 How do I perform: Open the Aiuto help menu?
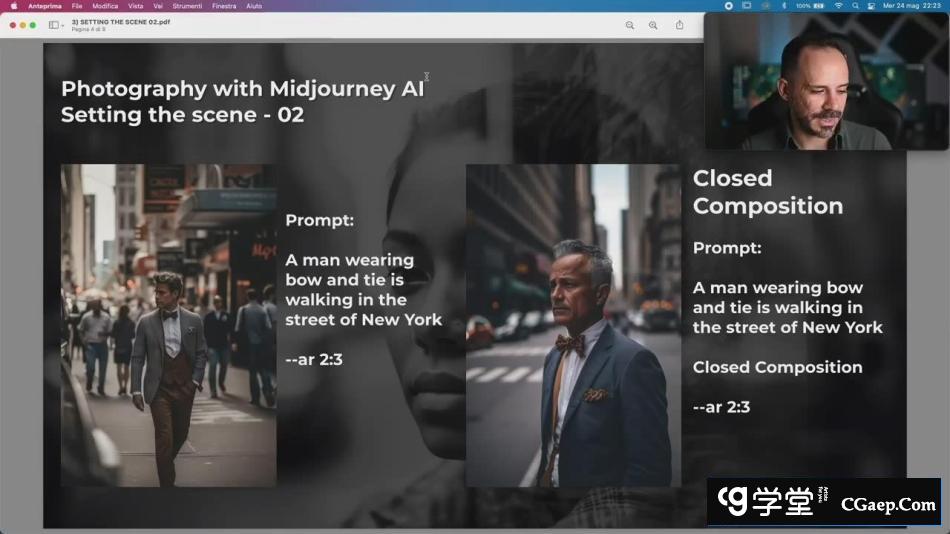254,6
